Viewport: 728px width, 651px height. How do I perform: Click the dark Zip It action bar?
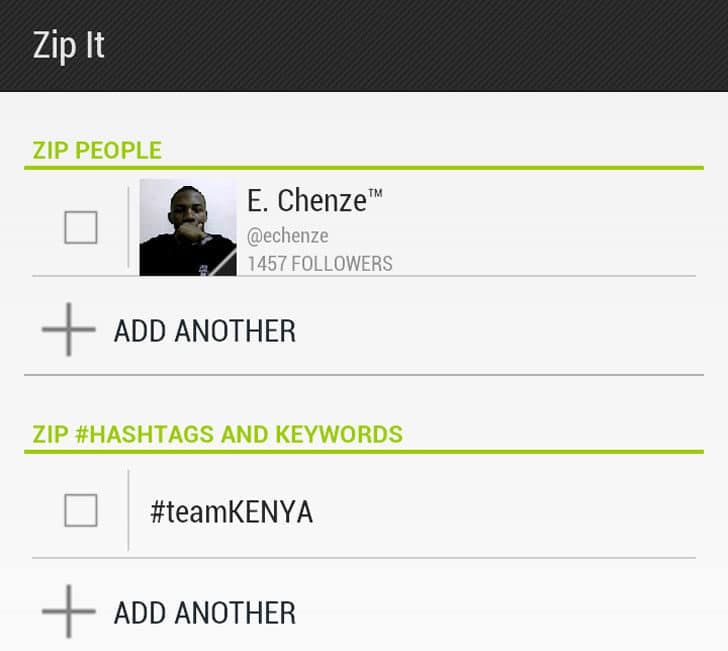click(364, 46)
